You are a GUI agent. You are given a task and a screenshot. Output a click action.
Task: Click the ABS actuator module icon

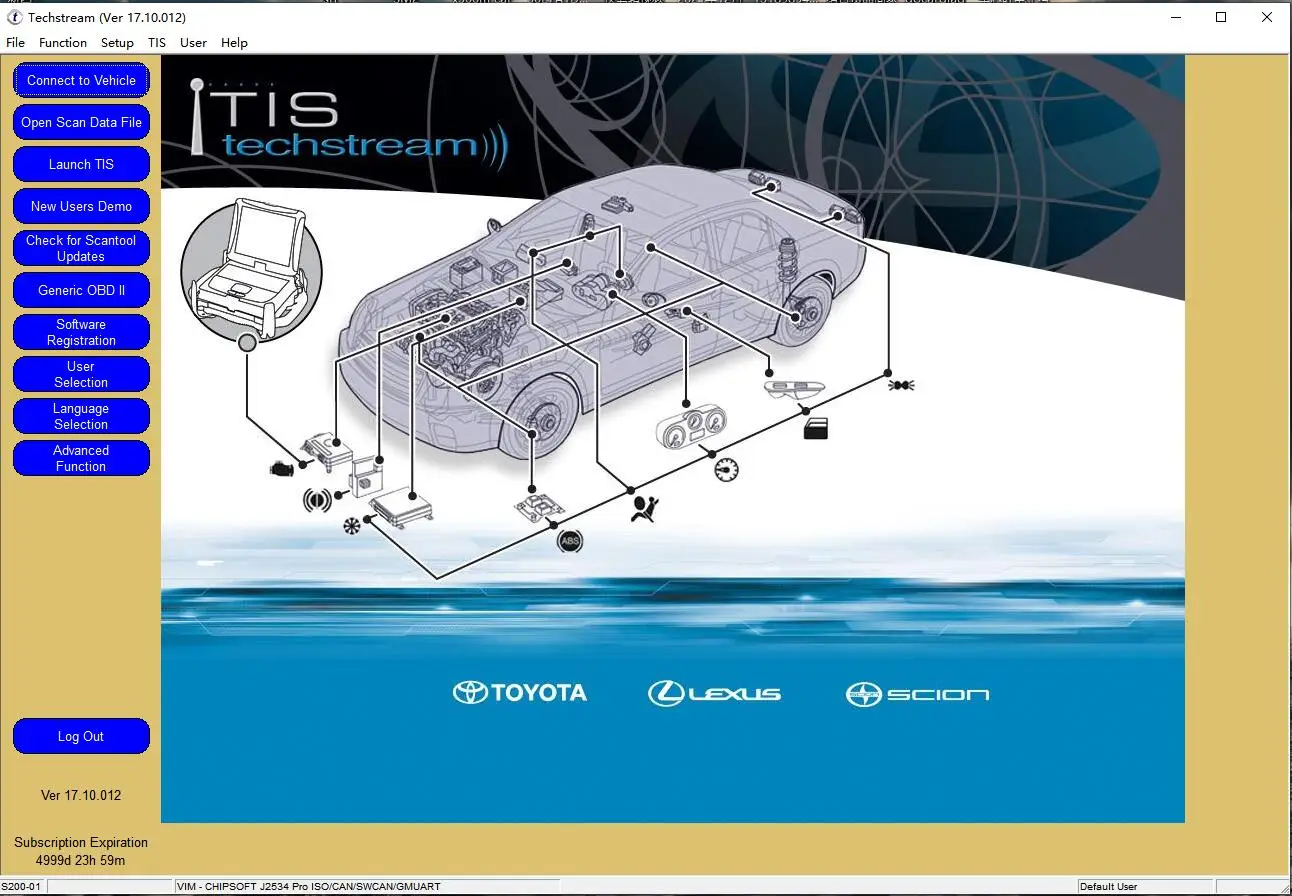(539, 509)
